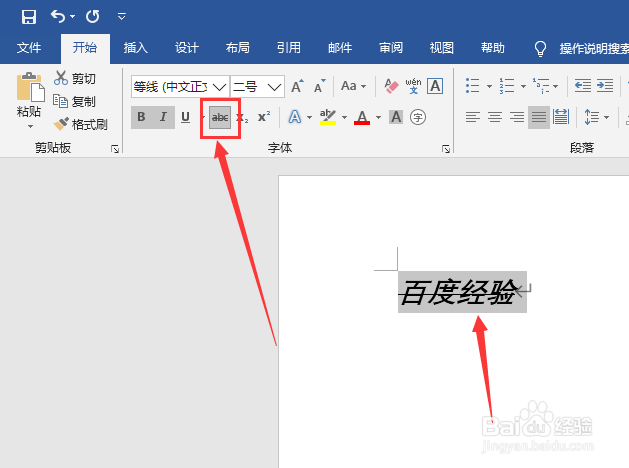Apply yellow text highlight color
This screenshot has width=629, height=468.
pyautogui.click(x=328, y=117)
